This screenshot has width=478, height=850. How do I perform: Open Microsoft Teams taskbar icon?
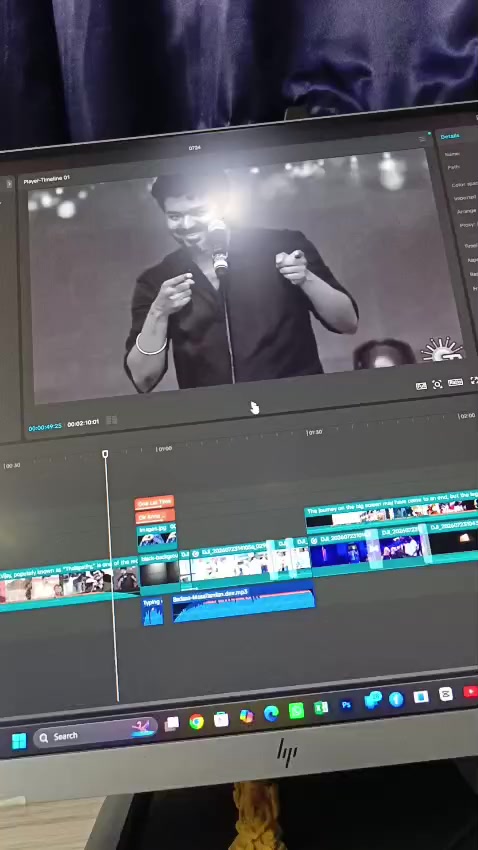372,701
